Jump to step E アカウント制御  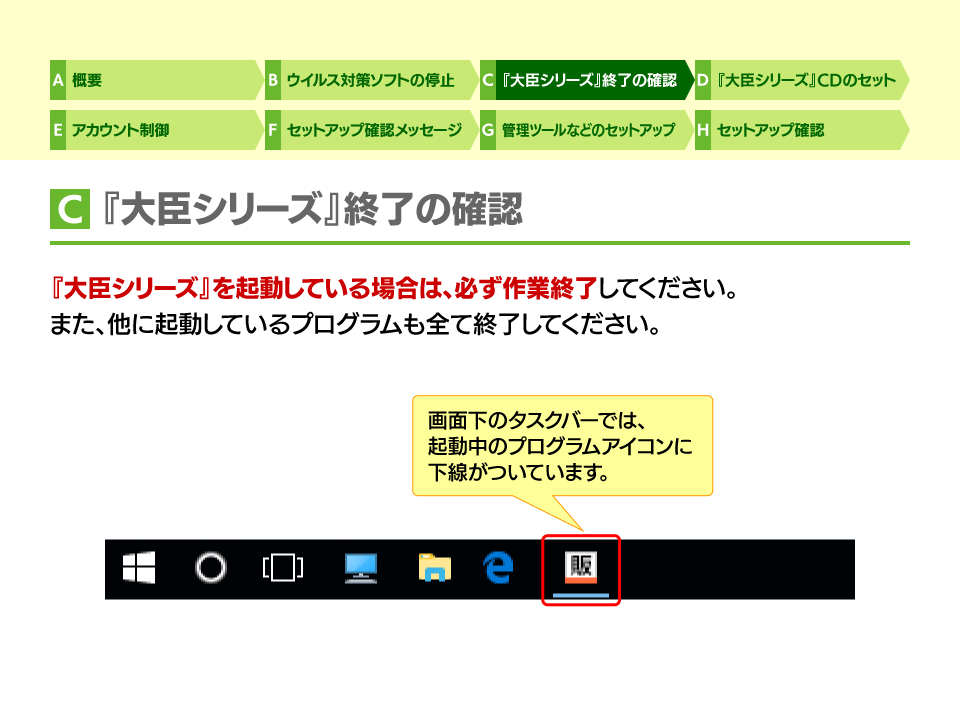click(157, 130)
